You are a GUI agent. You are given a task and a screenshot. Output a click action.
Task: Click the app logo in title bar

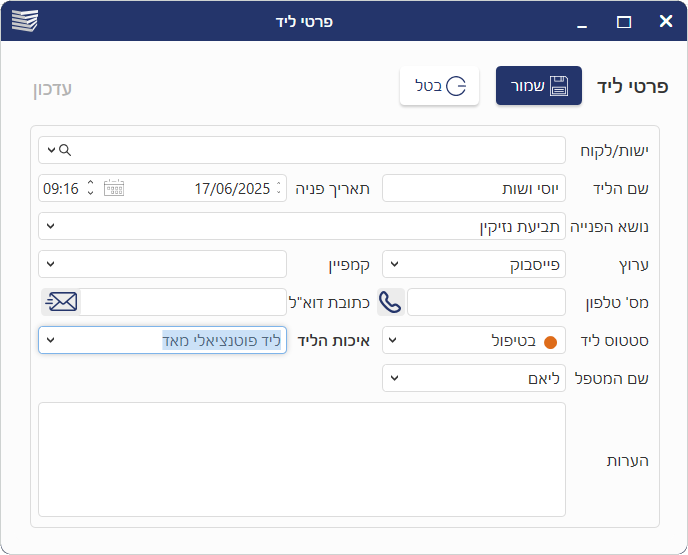click(24, 21)
